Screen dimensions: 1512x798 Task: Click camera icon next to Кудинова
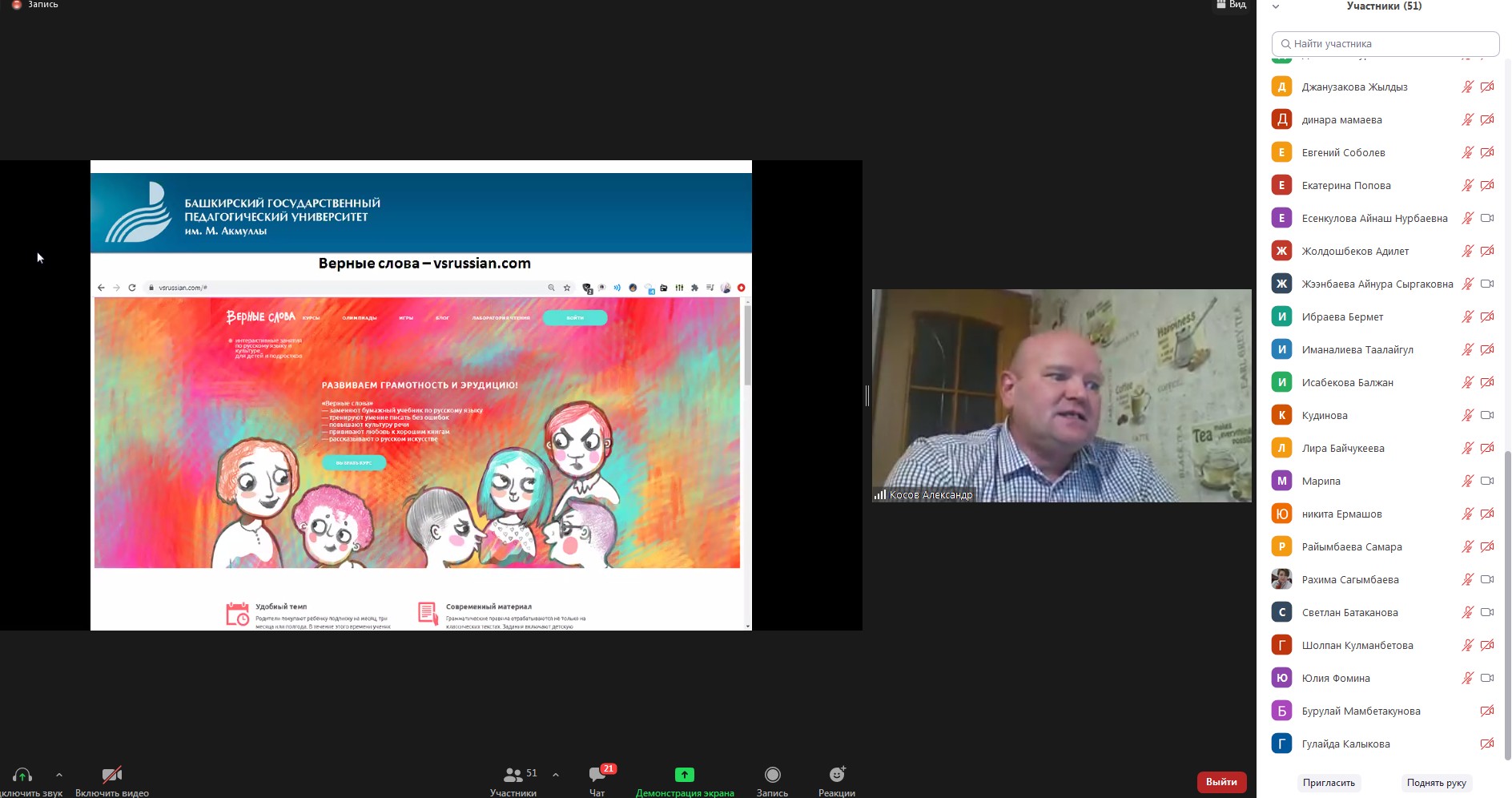(x=1487, y=415)
